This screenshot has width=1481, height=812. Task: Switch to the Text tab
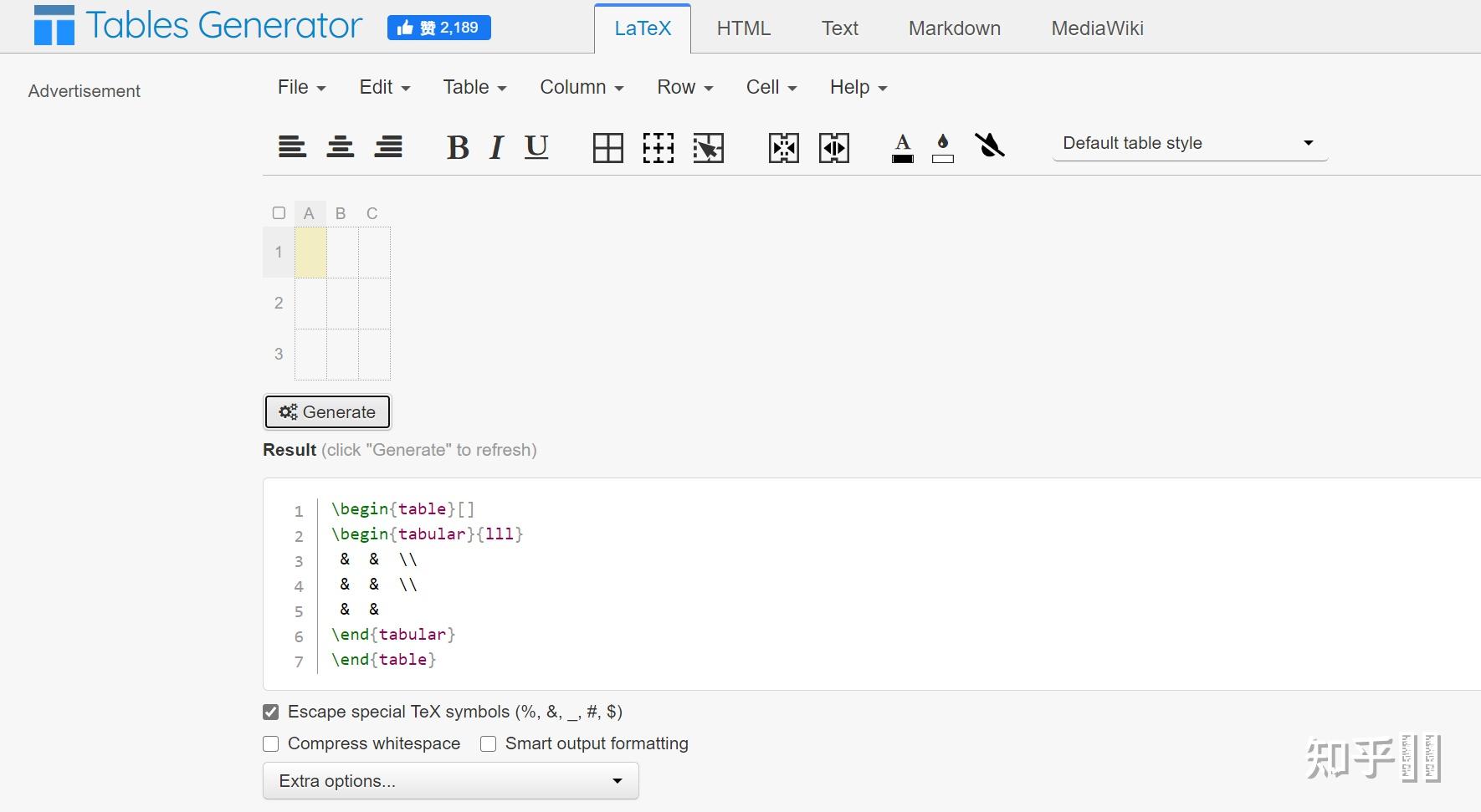[x=840, y=28]
